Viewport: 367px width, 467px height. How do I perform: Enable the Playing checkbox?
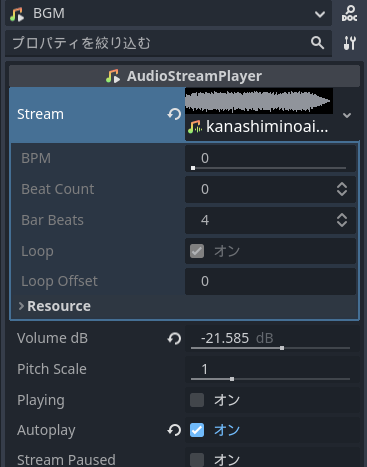tap(197, 400)
